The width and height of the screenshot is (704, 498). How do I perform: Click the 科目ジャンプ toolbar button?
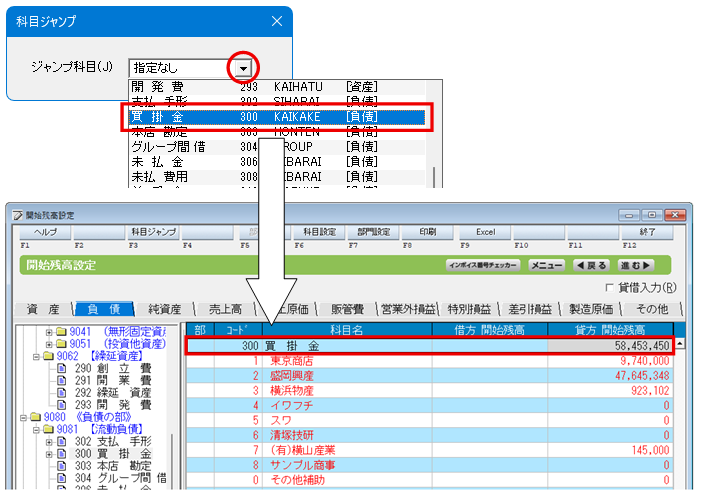click(x=153, y=231)
